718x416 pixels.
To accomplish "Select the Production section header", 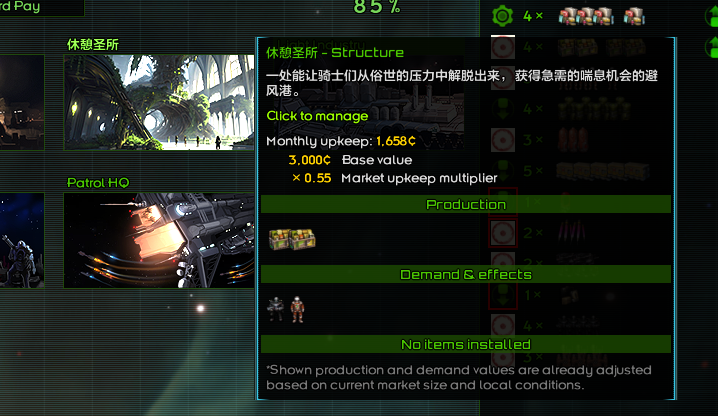I will [466, 204].
